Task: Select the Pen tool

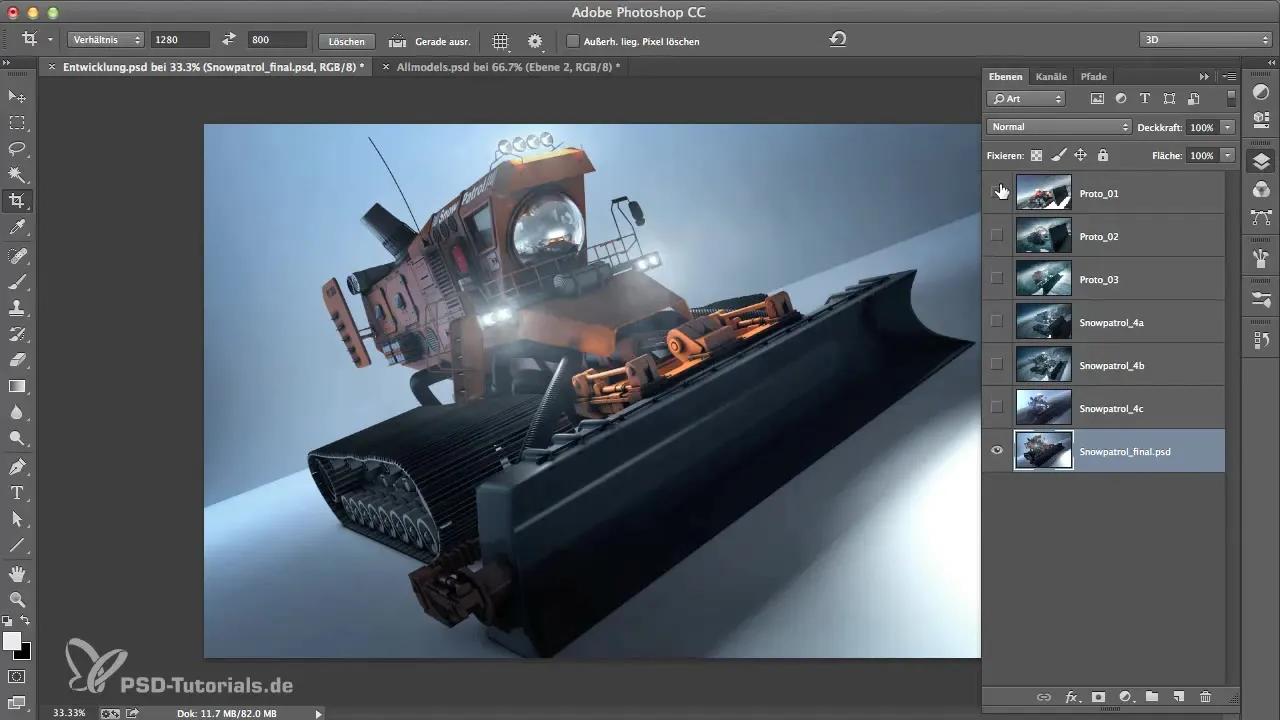Action: (x=17, y=467)
